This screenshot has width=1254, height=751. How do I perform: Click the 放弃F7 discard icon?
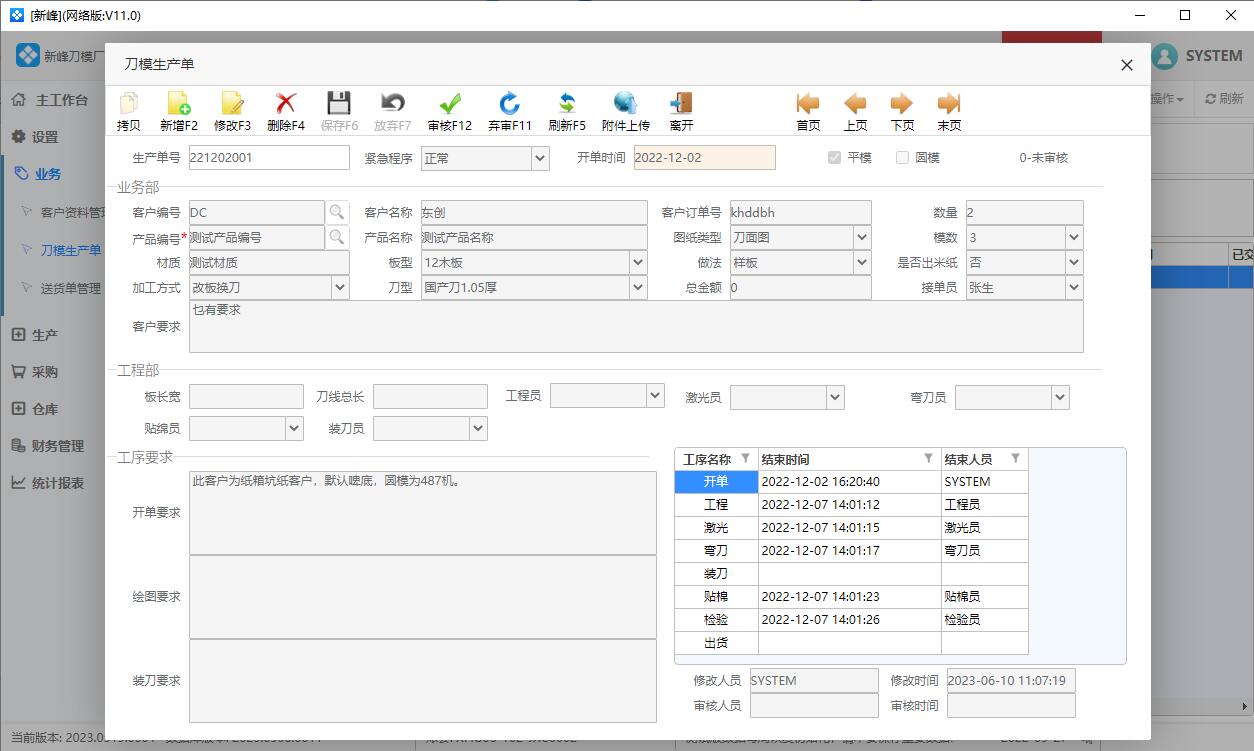(393, 103)
